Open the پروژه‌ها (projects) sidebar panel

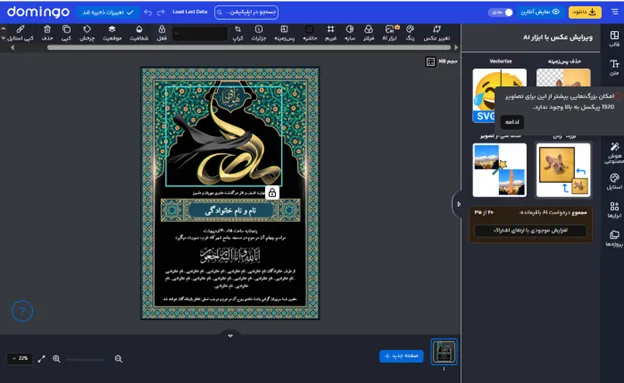(614, 238)
